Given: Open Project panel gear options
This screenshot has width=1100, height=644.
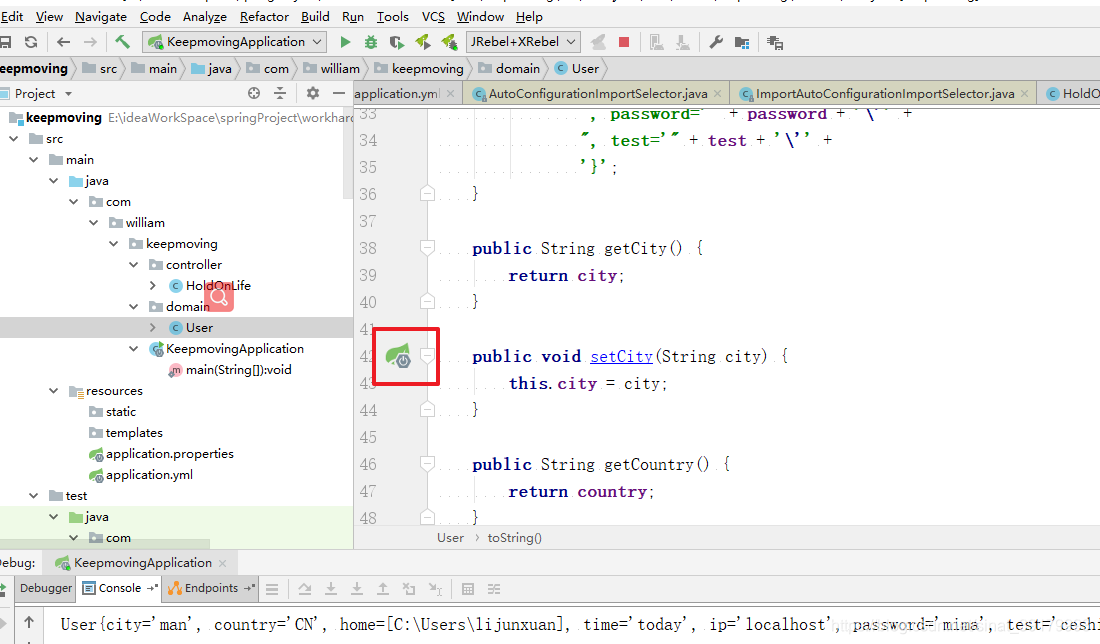Looking at the screenshot, I should (313, 93).
